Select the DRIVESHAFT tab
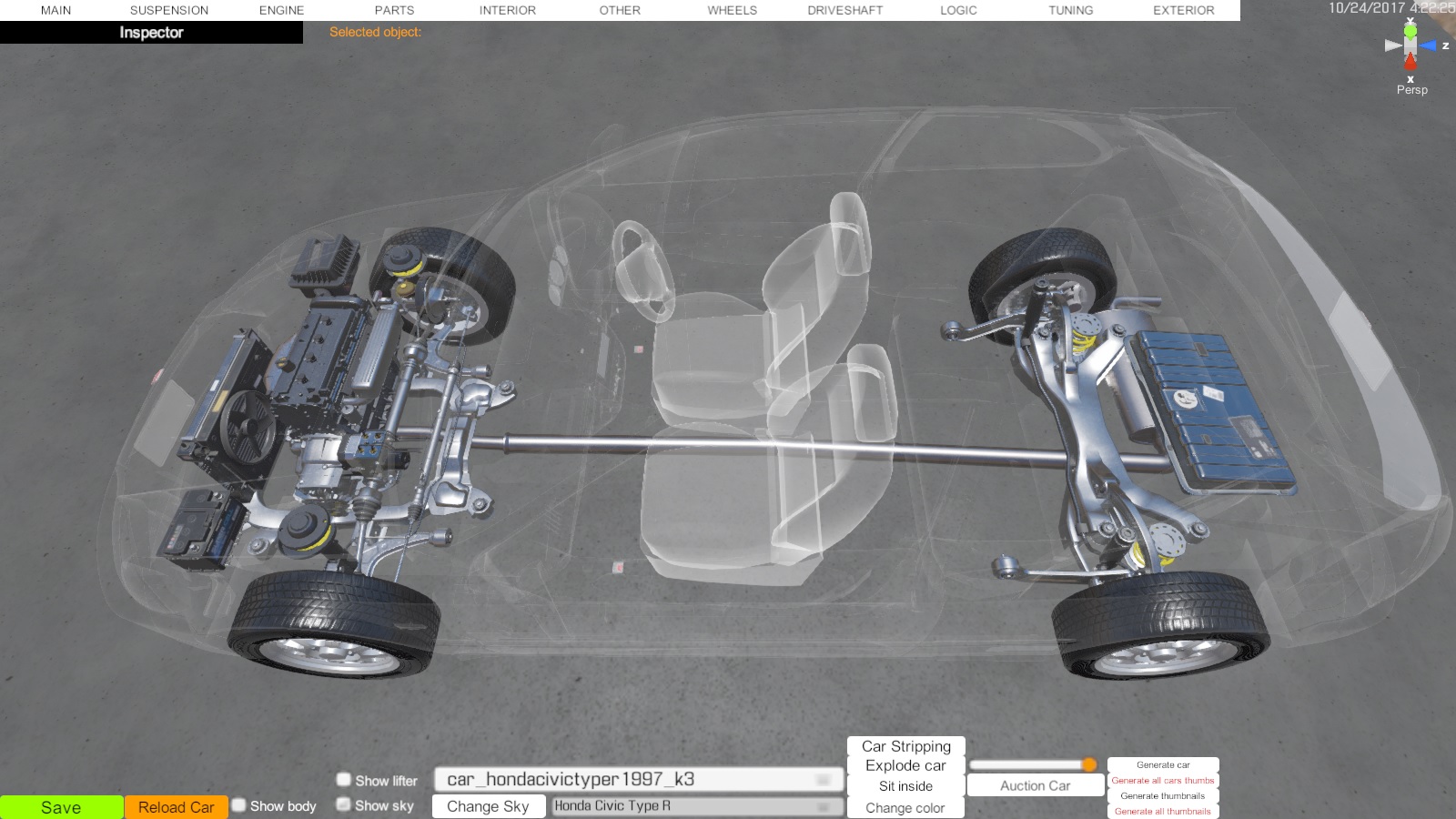Image resolution: width=1456 pixels, height=819 pixels. pyautogui.click(x=844, y=10)
